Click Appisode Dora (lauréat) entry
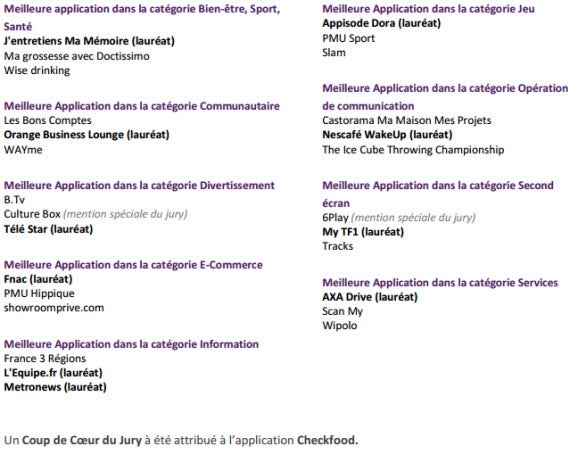 381,23
